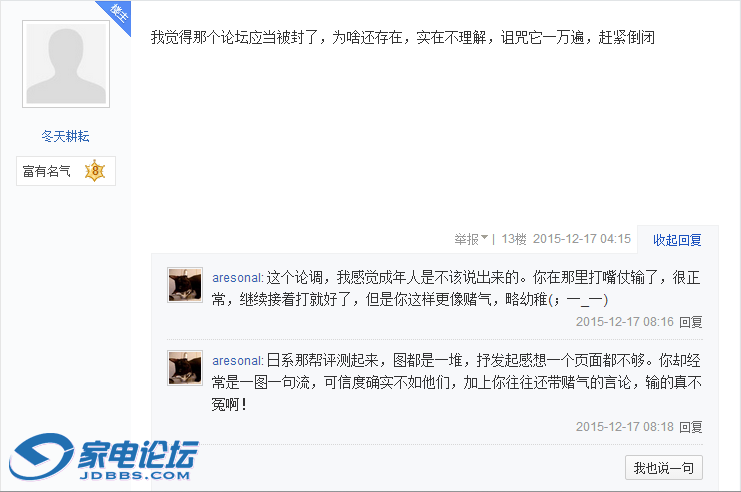Click aresonal's avatar in the second reply
Viewport: 741px width, 492px height.
click(185, 368)
